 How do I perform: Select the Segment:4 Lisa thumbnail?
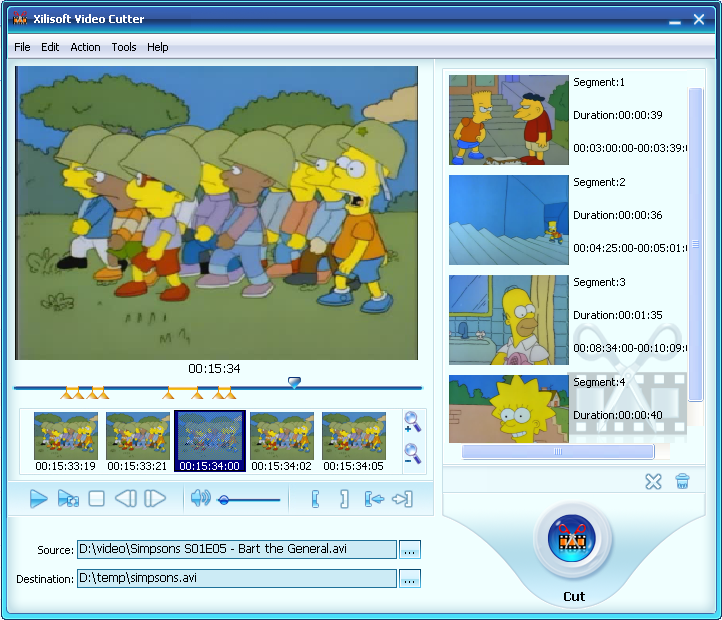click(509, 409)
